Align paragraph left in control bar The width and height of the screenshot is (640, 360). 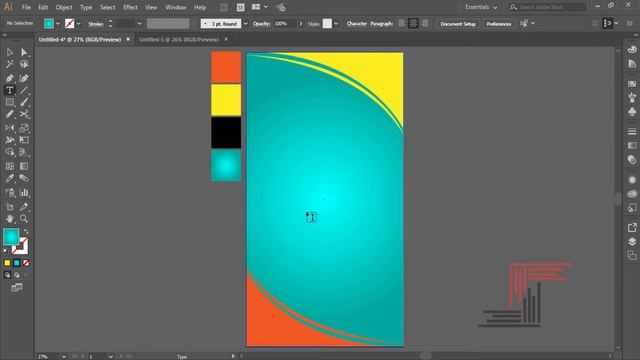402,24
